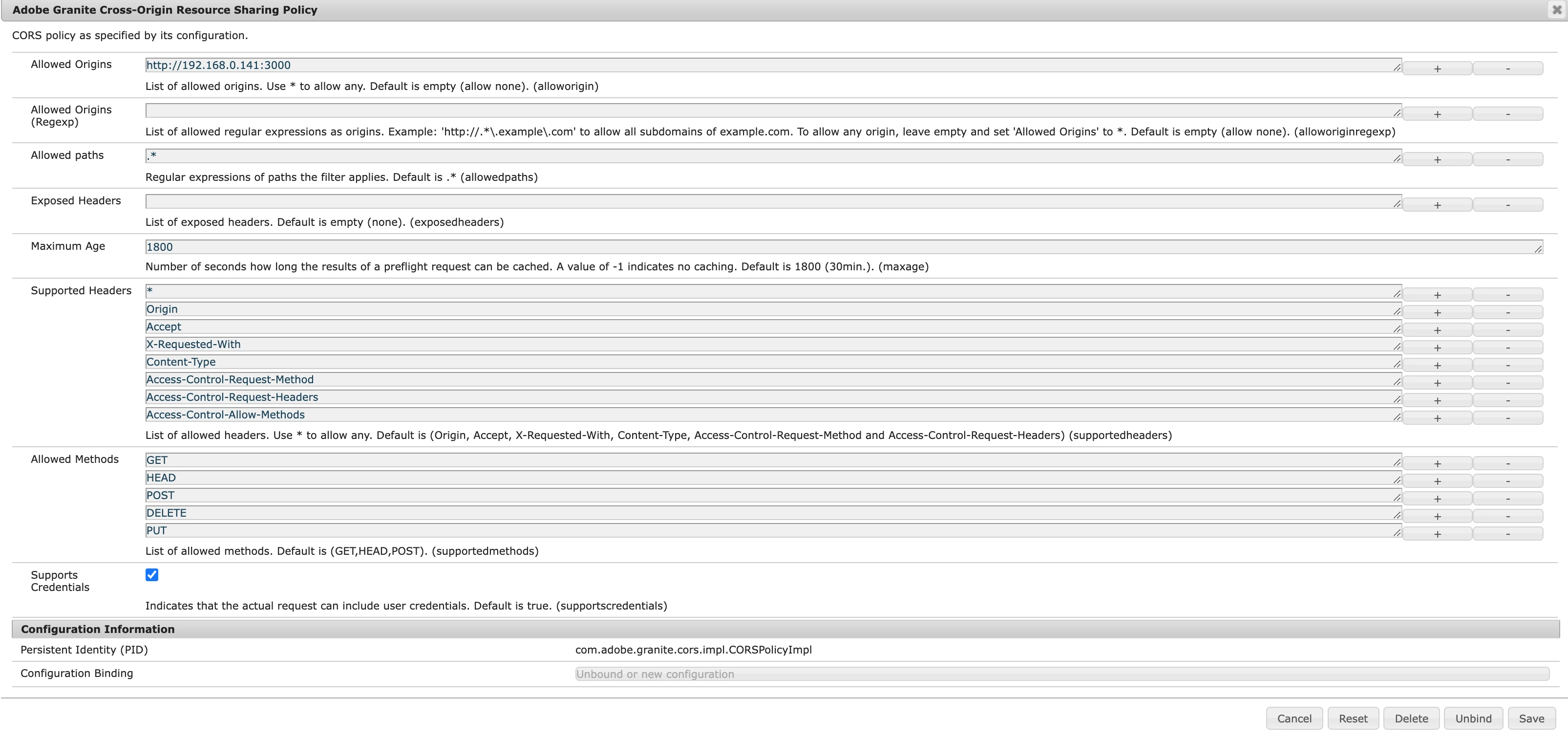Add a method after PUT entry
The height and width of the screenshot is (741, 1568).
coord(1437,533)
